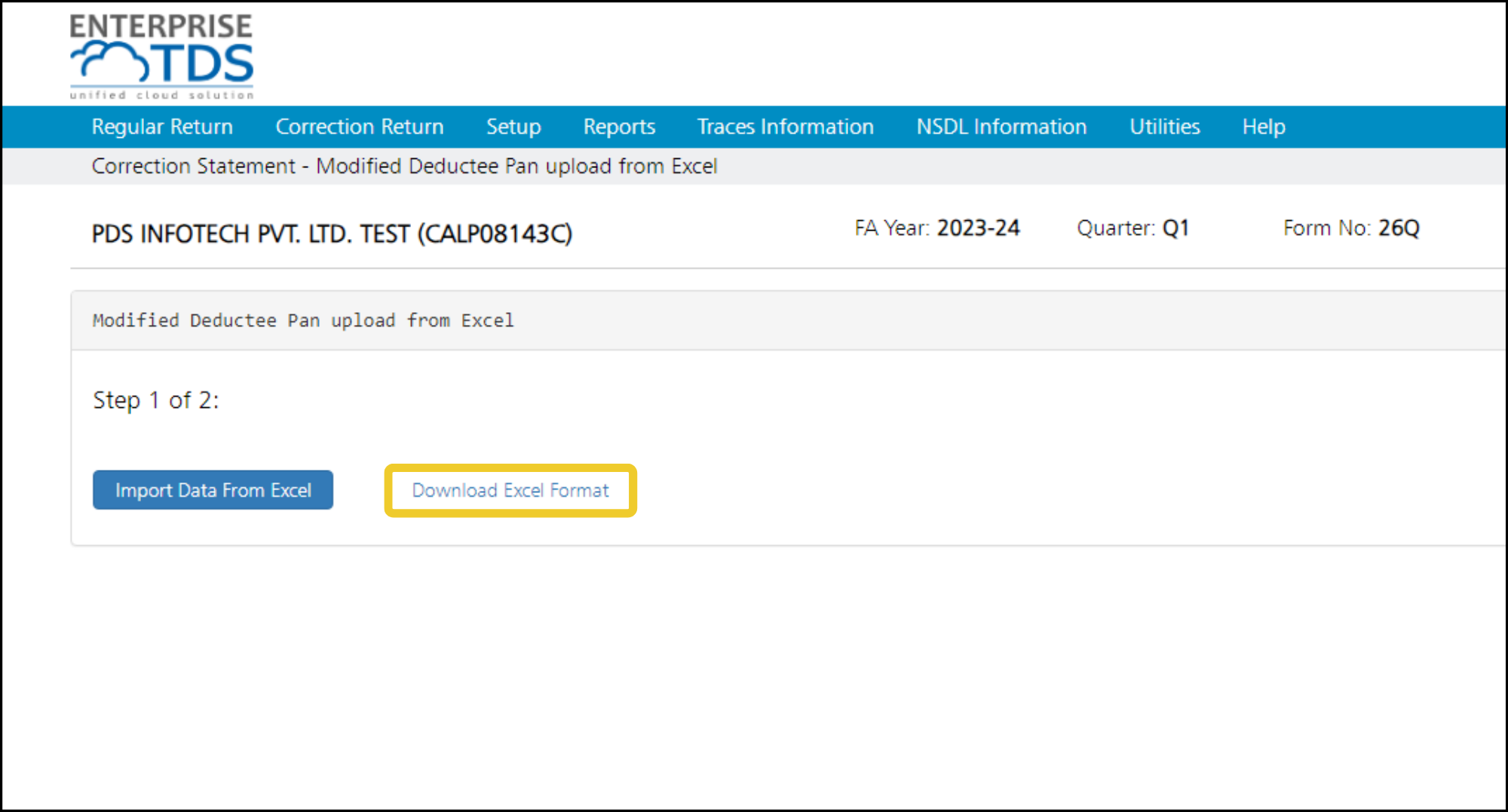Click the Correction Statement breadcrumb text
This screenshot has height=812, width=1508.
[194, 166]
